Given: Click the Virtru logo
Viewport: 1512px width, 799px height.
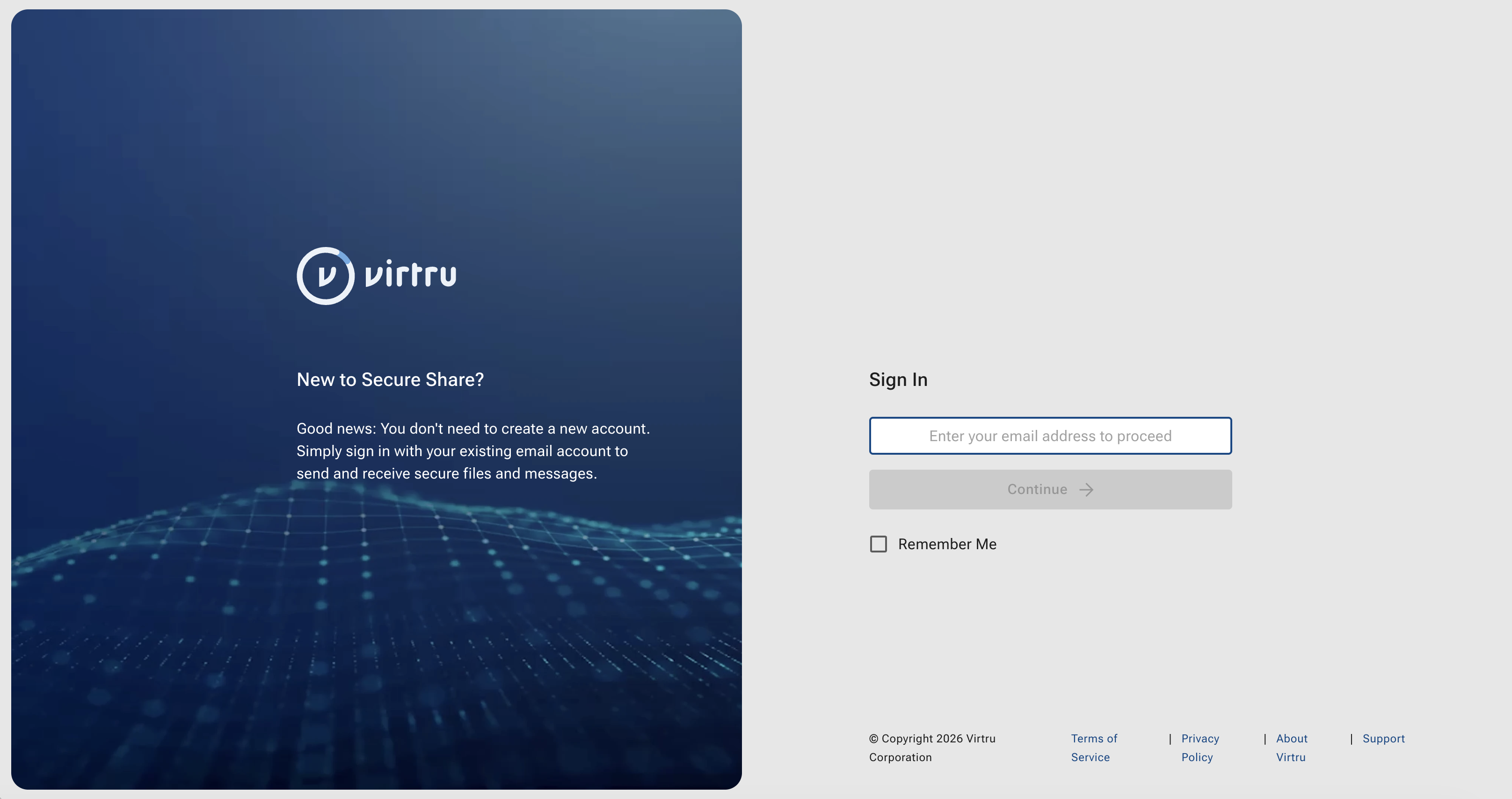Looking at the screenshot, I should 376,276.
